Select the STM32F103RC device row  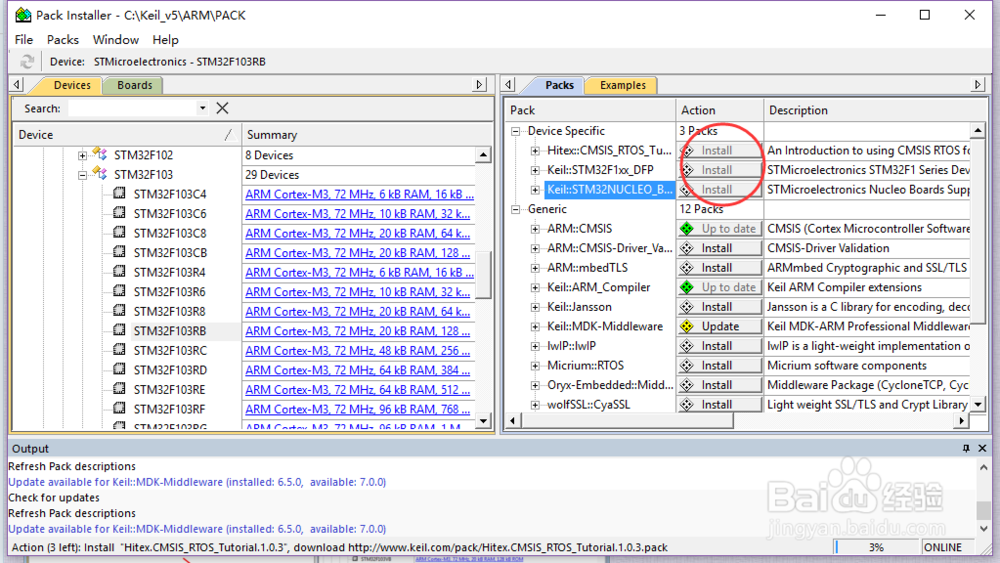(x=170, y=351)
